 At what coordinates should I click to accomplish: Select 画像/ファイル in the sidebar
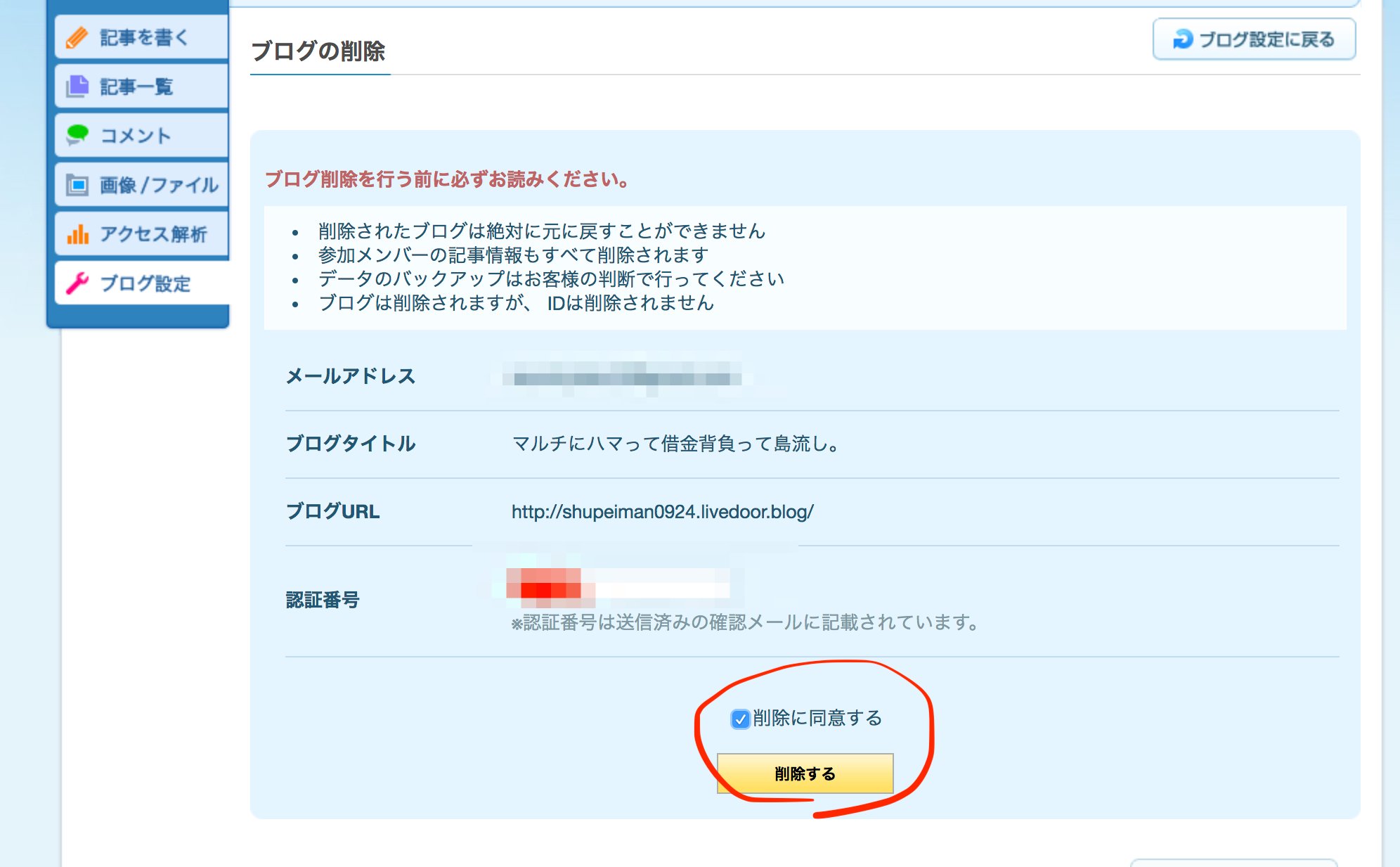(x=159, y=185)
